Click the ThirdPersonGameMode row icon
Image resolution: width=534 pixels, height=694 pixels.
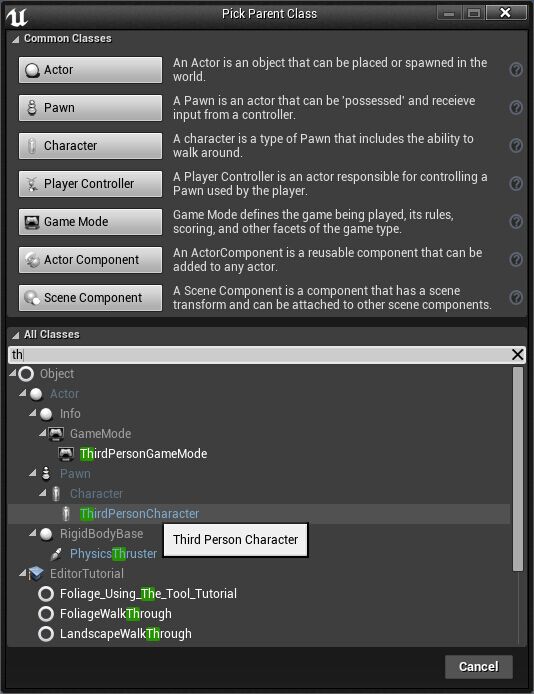click(x=66, y=454)
